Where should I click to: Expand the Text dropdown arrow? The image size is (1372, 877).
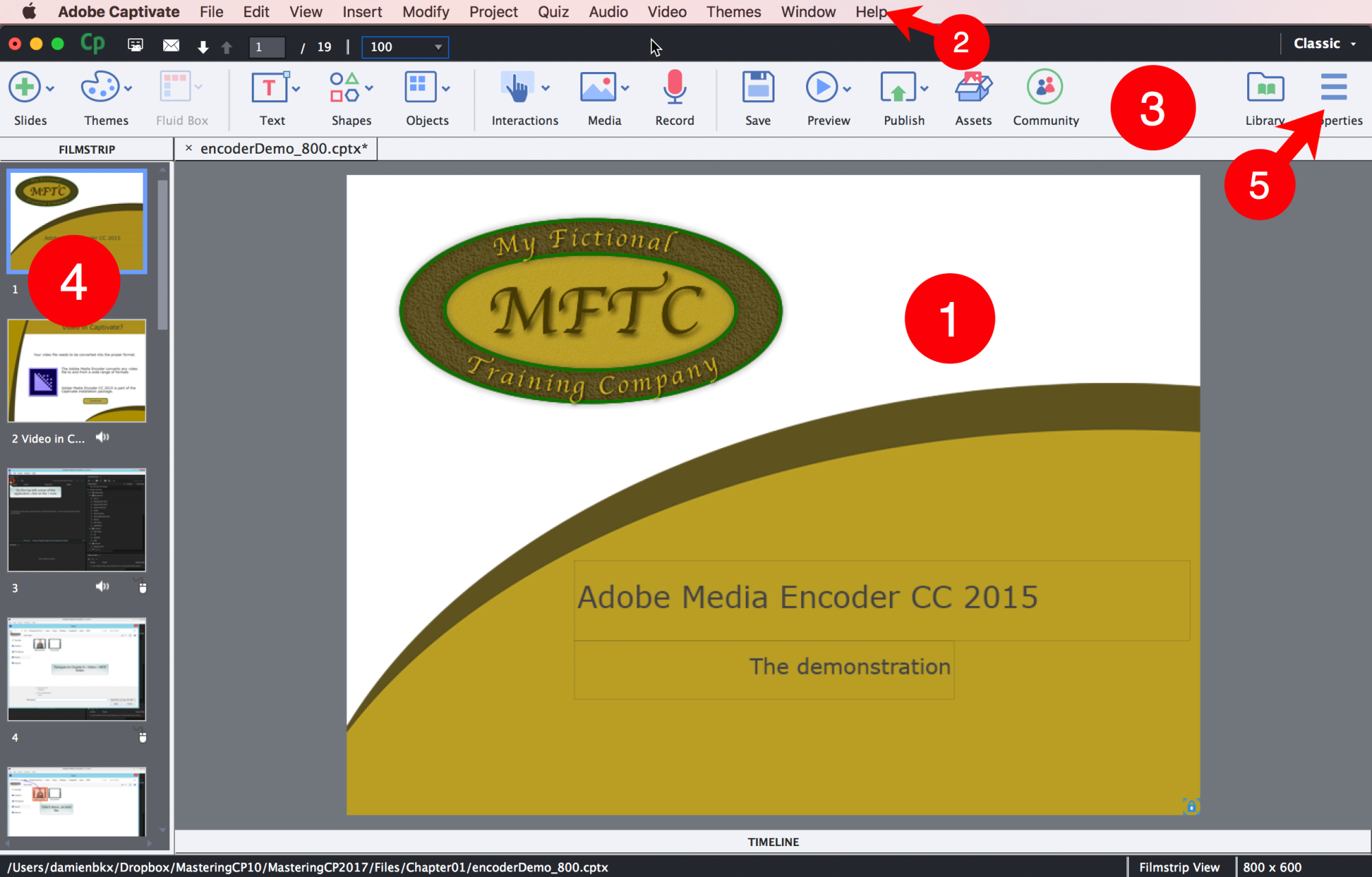tap(296, 89)
